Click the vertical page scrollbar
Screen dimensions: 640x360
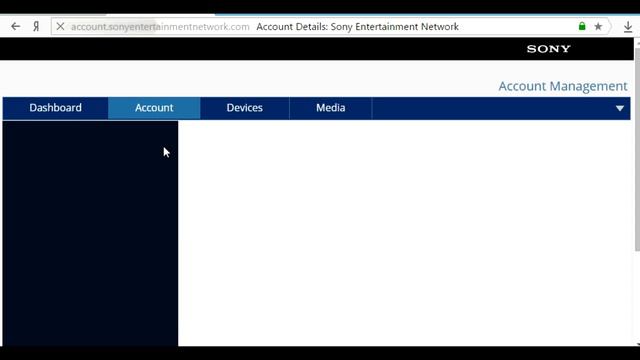pos(637,149)
